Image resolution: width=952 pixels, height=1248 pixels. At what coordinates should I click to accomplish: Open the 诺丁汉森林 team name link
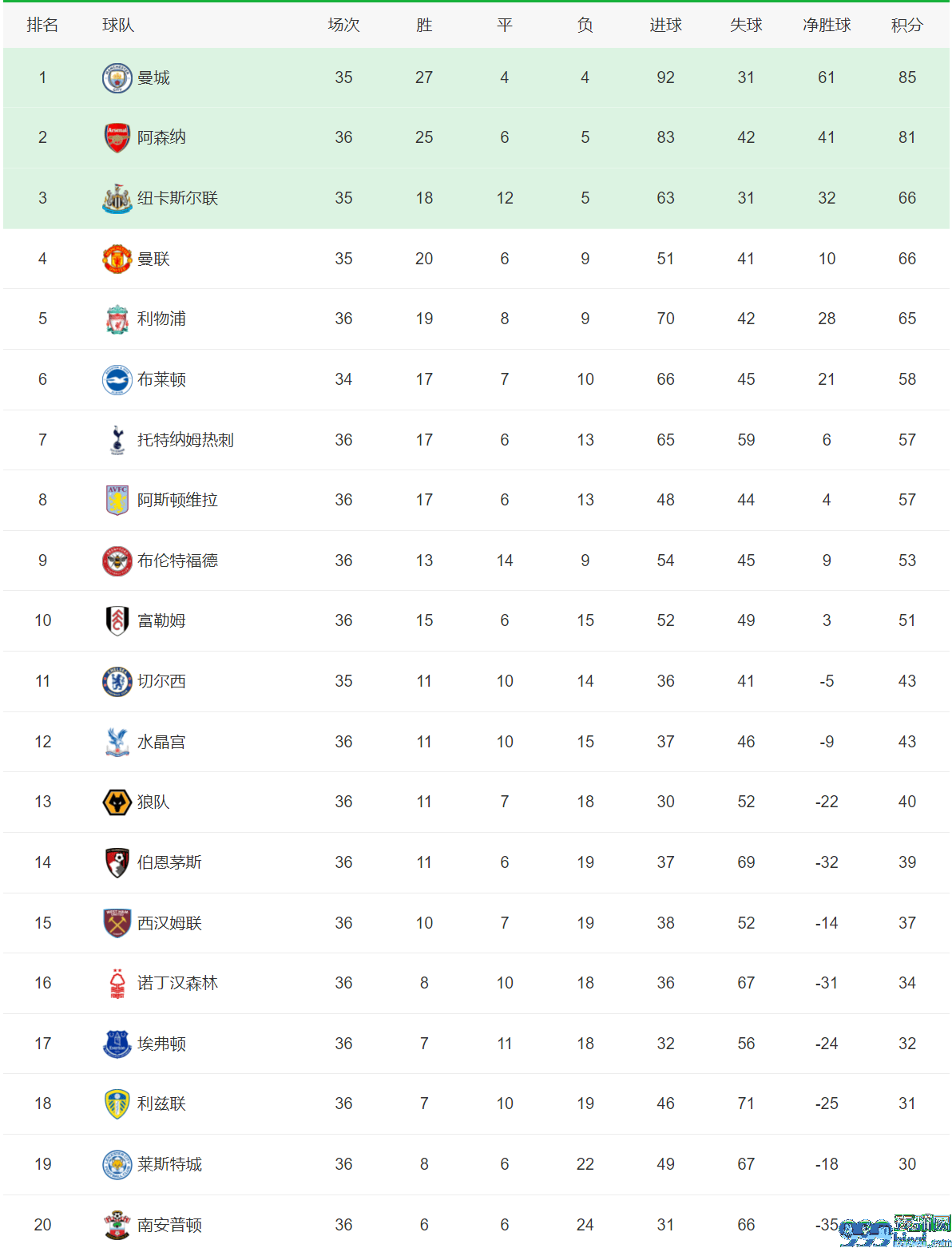[177, 984]
